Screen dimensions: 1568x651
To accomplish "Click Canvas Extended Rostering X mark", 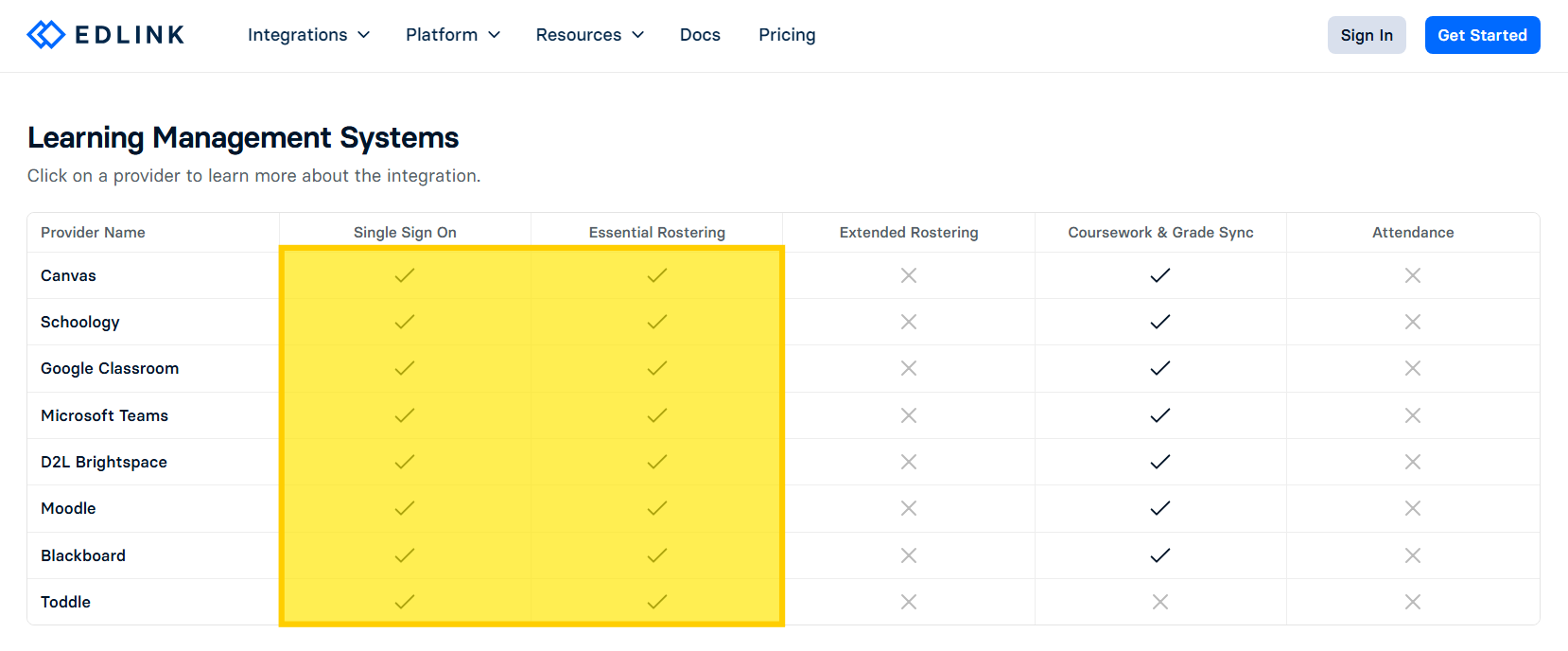I will tap(909, 275).
